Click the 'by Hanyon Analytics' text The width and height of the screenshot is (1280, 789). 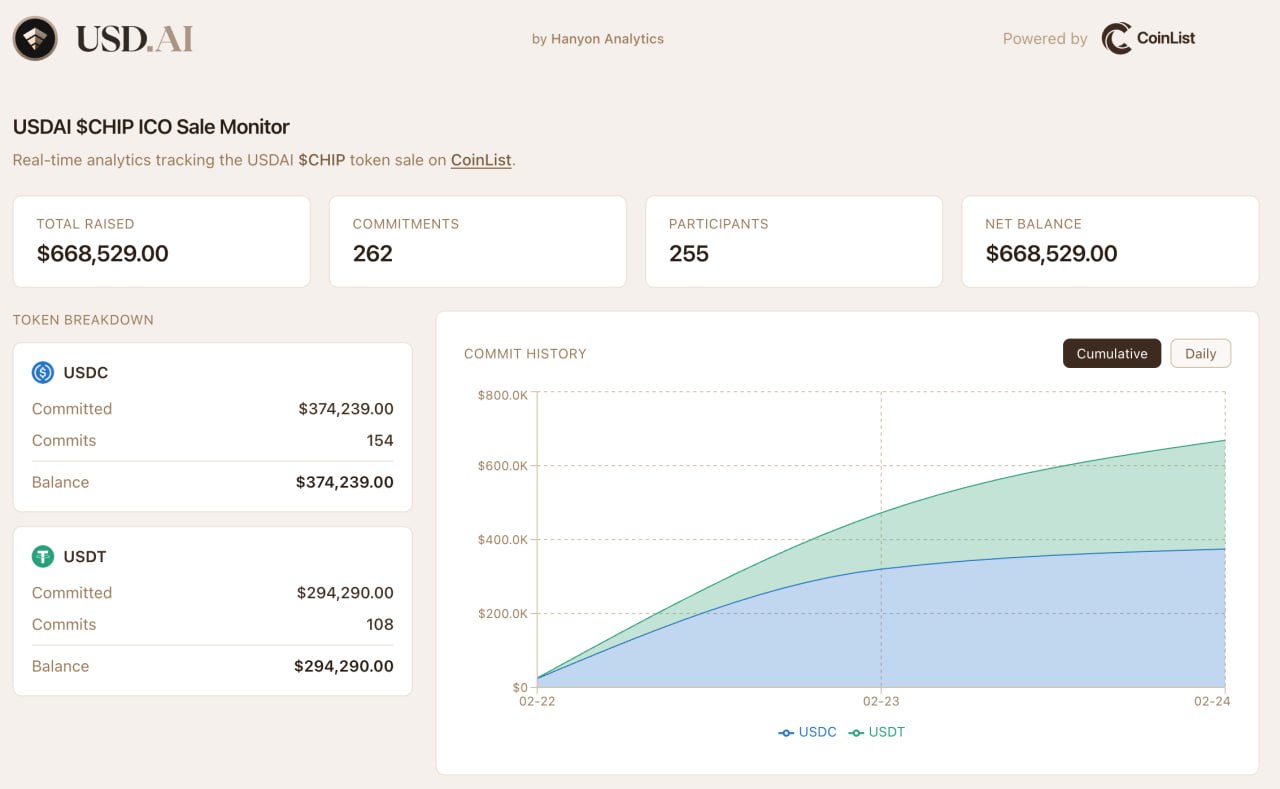pos(597,39)
